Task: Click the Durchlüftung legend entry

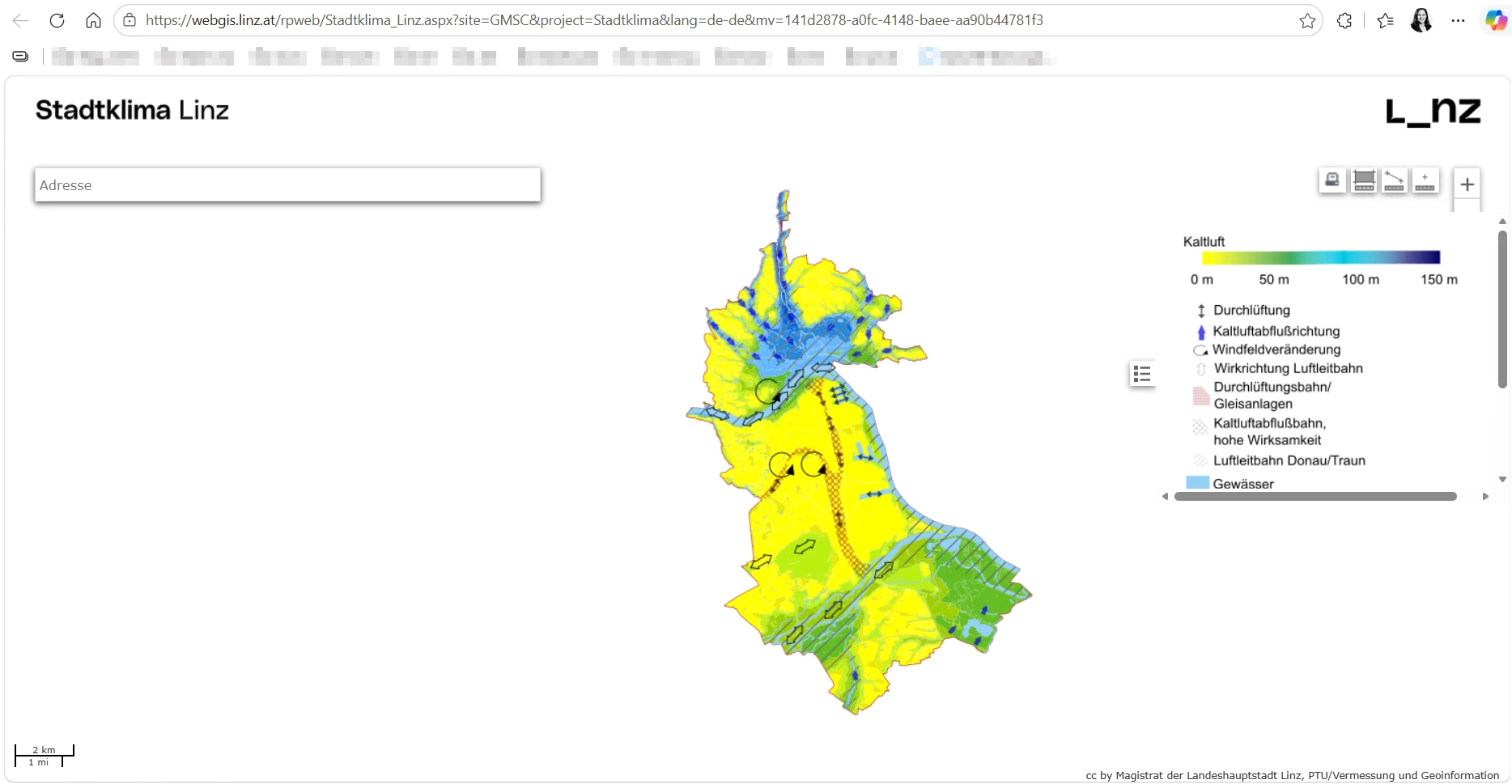Action: (1251, 311)
